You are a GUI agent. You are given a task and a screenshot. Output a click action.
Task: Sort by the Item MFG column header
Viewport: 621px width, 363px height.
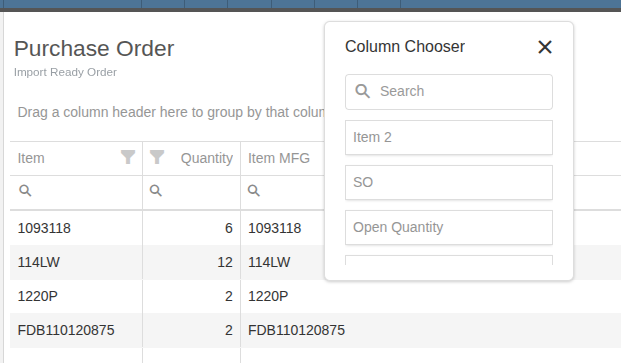tap(279, 158)
